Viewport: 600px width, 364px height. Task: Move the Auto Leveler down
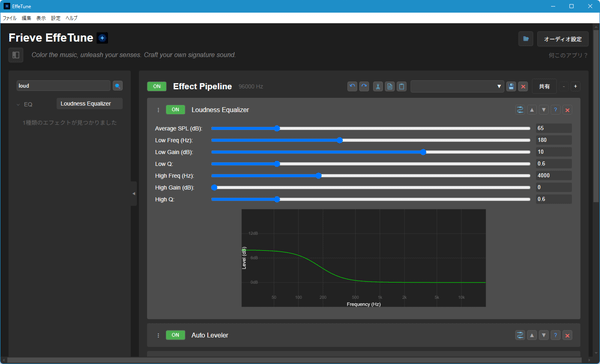click(x=543, y=335)
